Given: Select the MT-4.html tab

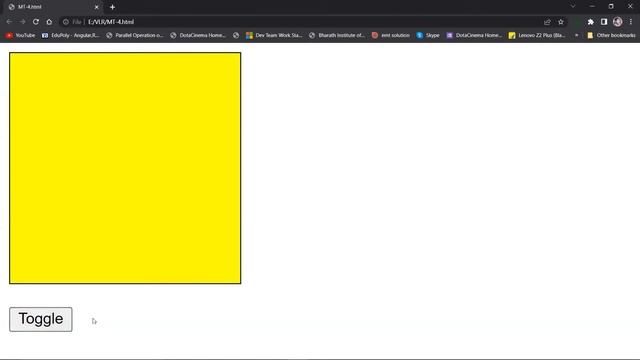Looking at the screenshot, I should 53,7.
